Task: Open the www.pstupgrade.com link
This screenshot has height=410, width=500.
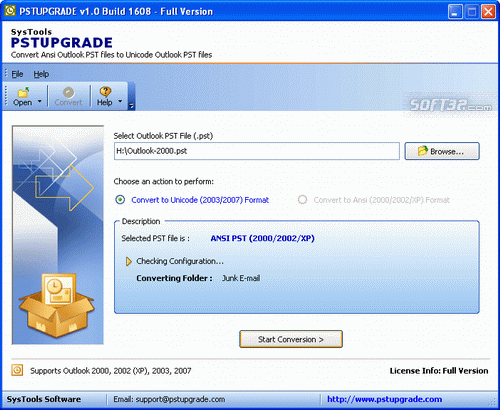Action: coord(385,399)
